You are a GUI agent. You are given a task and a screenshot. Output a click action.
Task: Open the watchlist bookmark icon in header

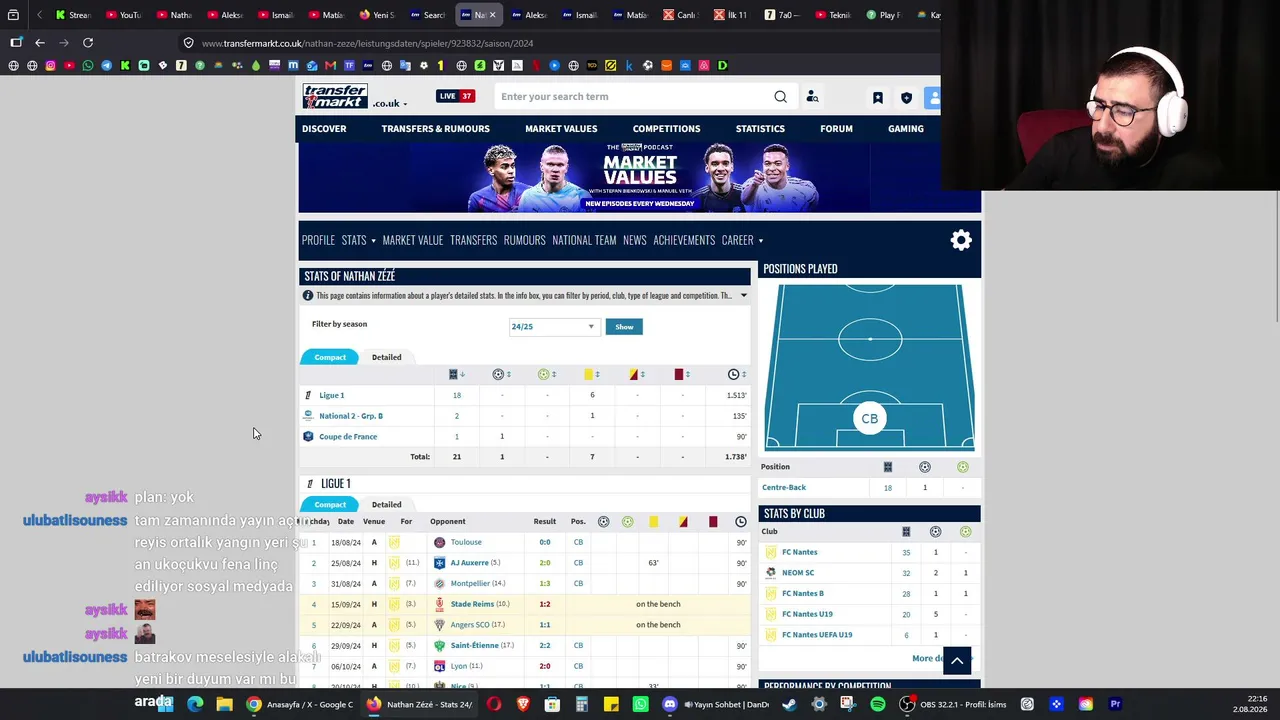[877, 98]
